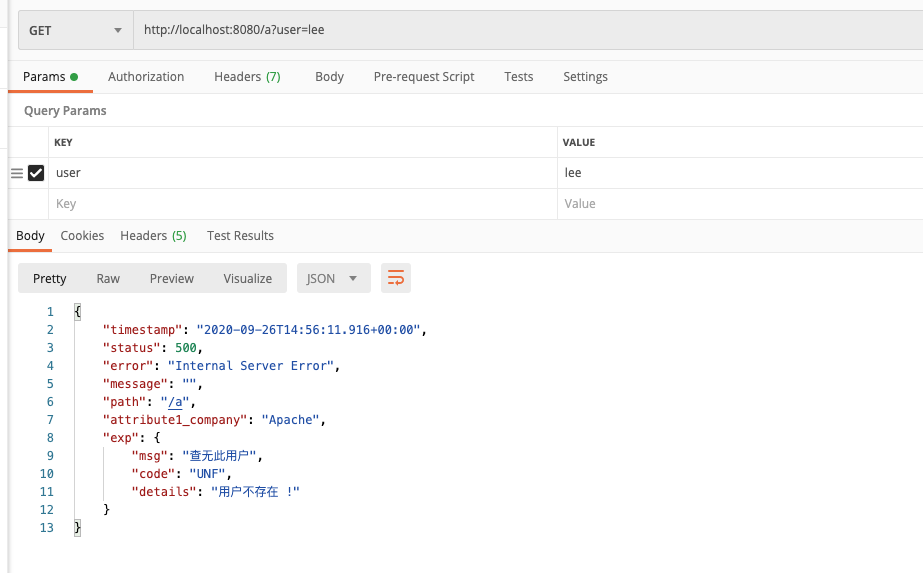923x573 pixels.
Task: Open the Pre-request Script tab
Action: point(424,77)
